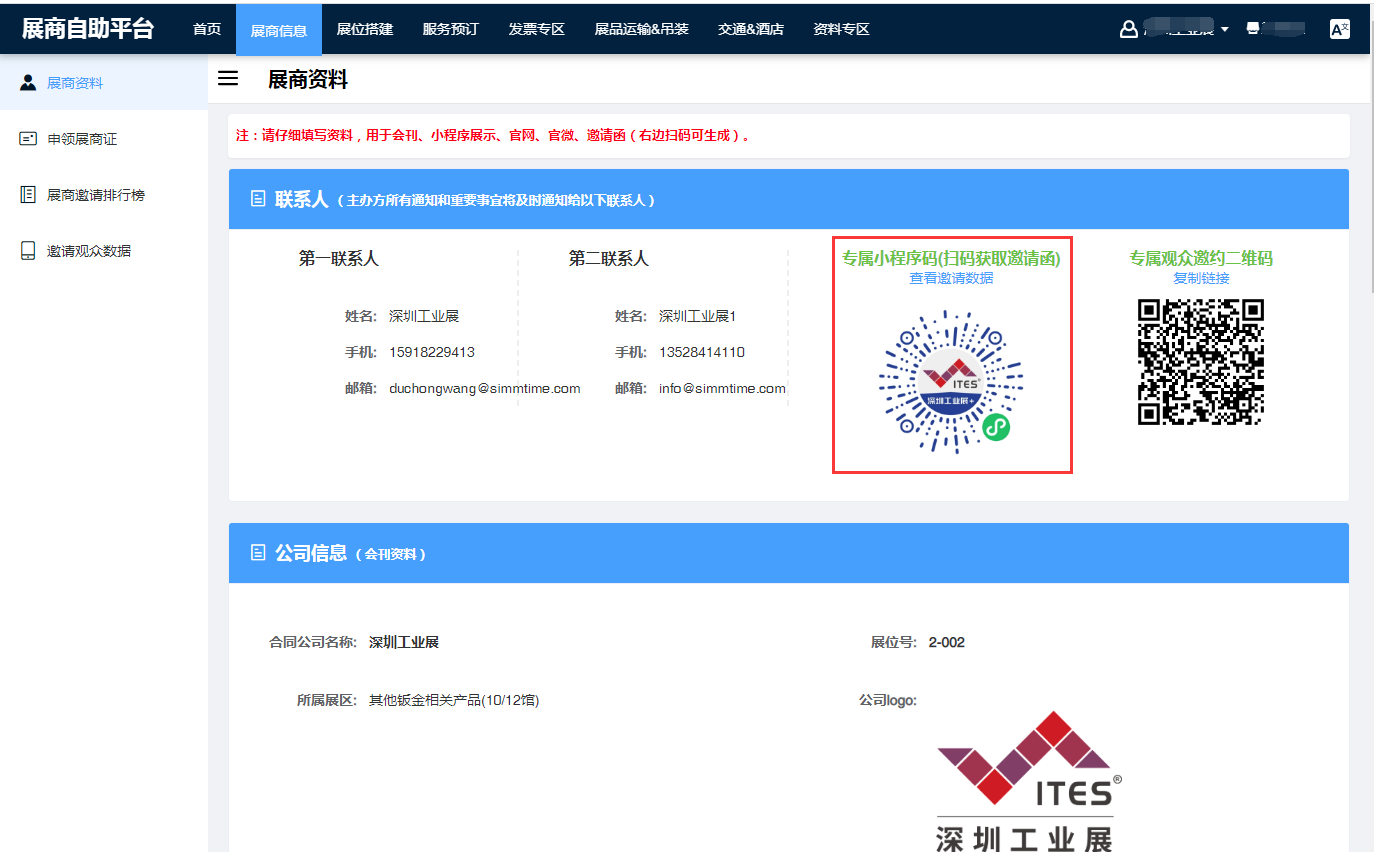Click the 查看邀请数据 link
This screenshot has width=1374, height=852.
pos(951,278)
